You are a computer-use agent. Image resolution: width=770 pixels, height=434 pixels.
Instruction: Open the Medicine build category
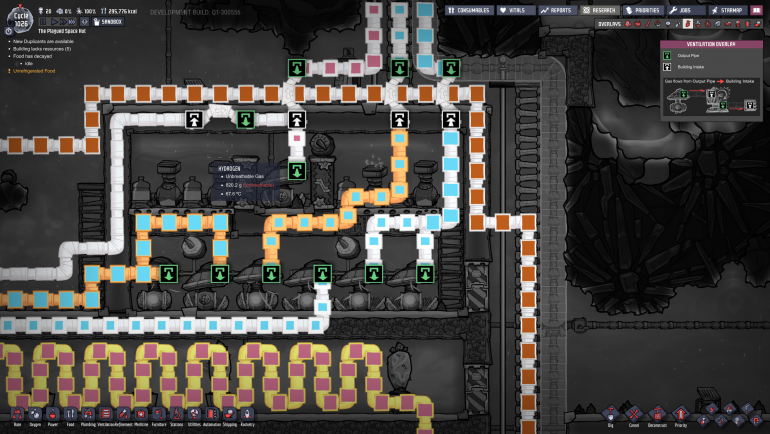tap(141, 416)
